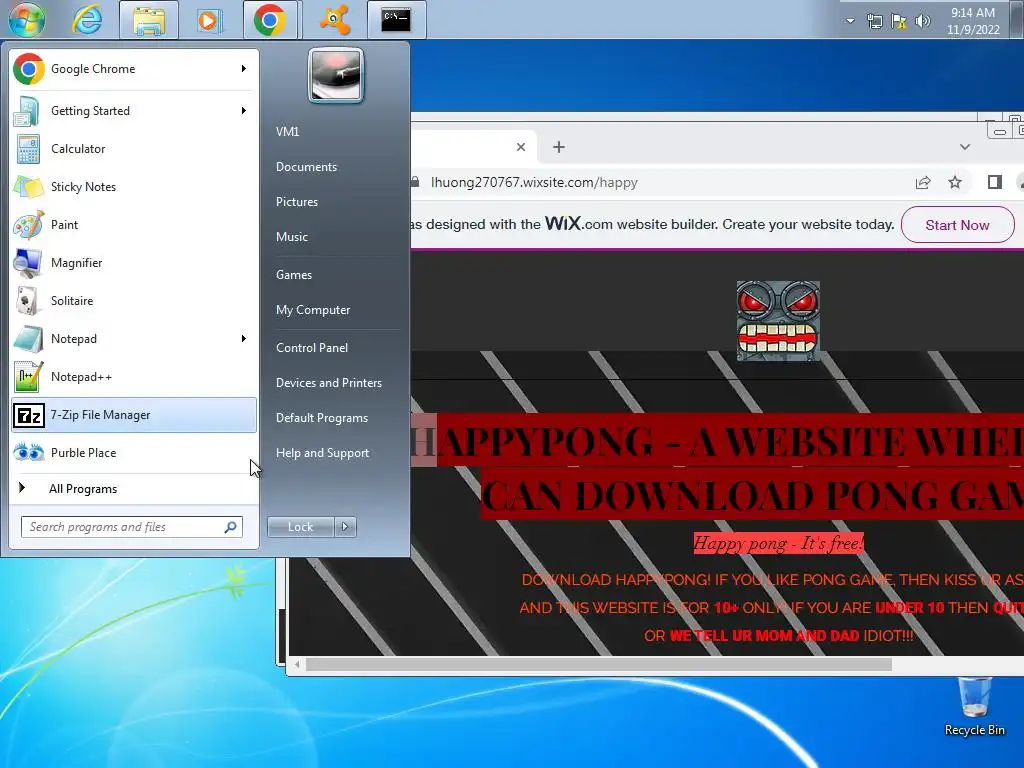Open Pictures library
This screenshot has width=1024, height=768.
[296, 202]
